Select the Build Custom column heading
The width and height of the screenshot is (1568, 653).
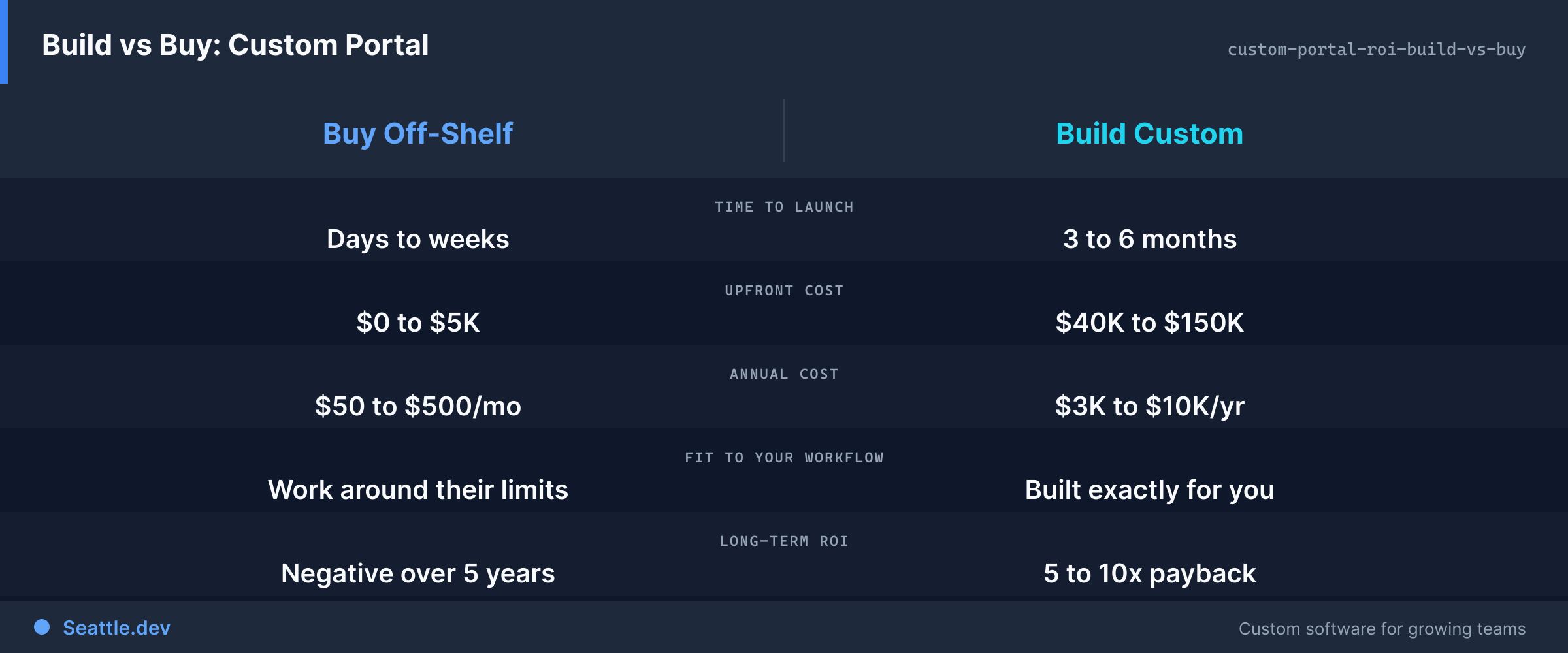[1150, 134]
